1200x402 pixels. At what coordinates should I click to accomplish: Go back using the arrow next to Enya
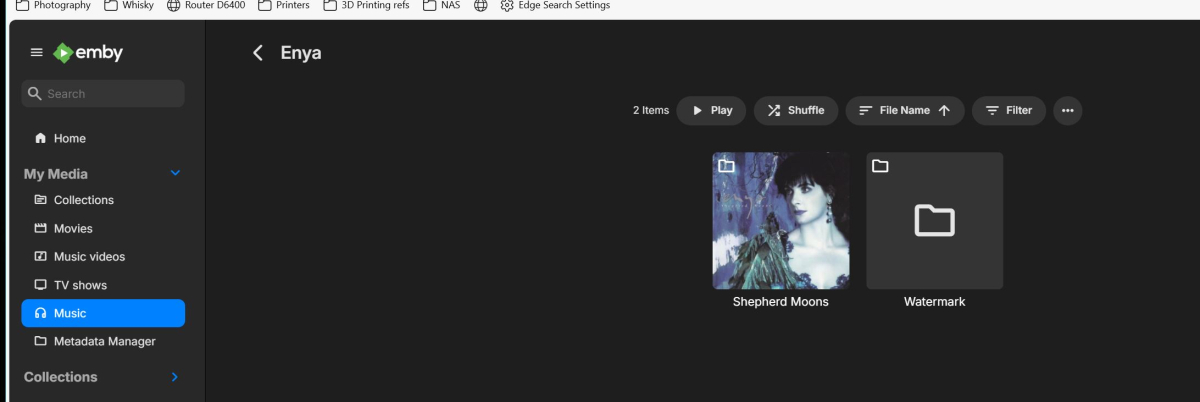(x=258, y=53)
